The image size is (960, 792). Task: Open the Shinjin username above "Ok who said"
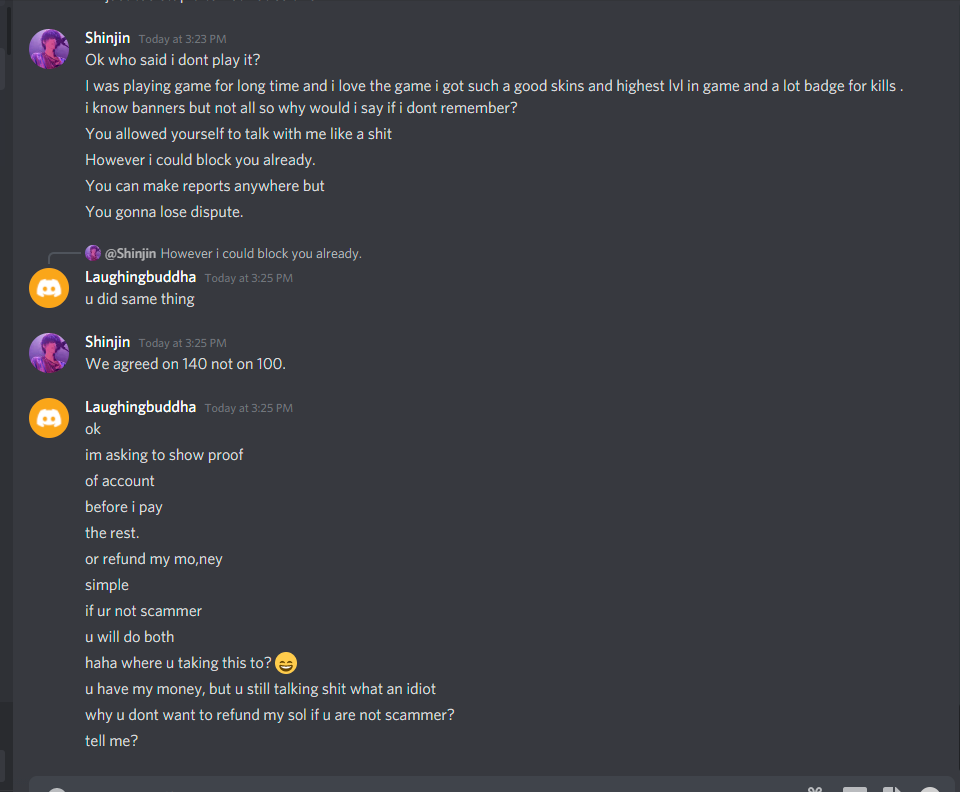point(108,38)
